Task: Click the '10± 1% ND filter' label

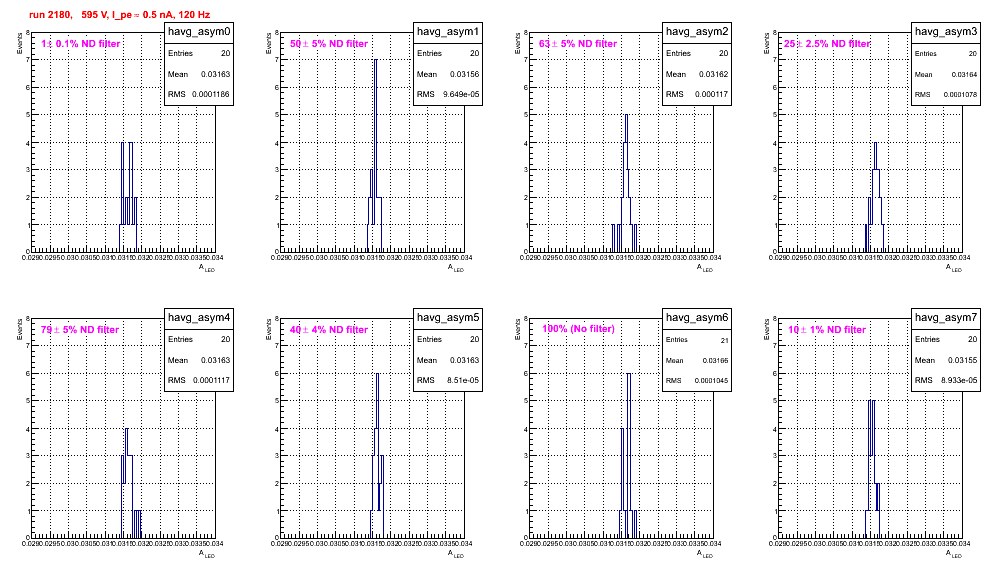Action: 827,330
